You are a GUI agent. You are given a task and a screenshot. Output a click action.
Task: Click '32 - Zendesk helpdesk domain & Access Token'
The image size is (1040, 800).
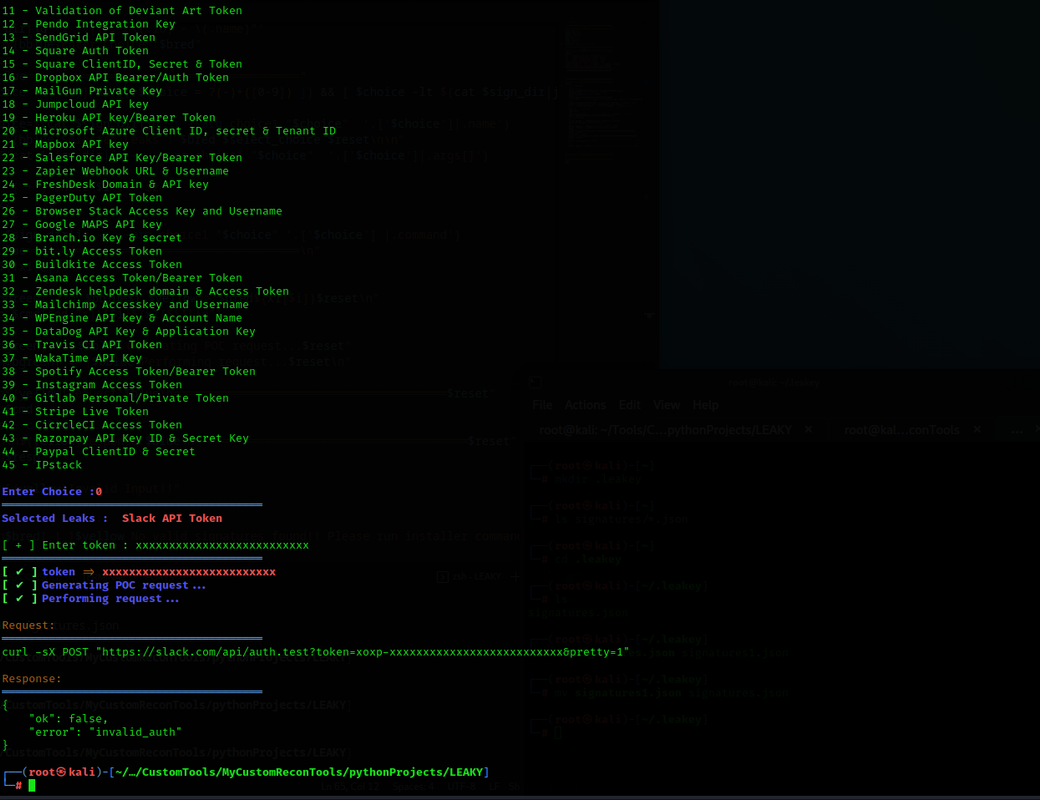click(145, 291)
